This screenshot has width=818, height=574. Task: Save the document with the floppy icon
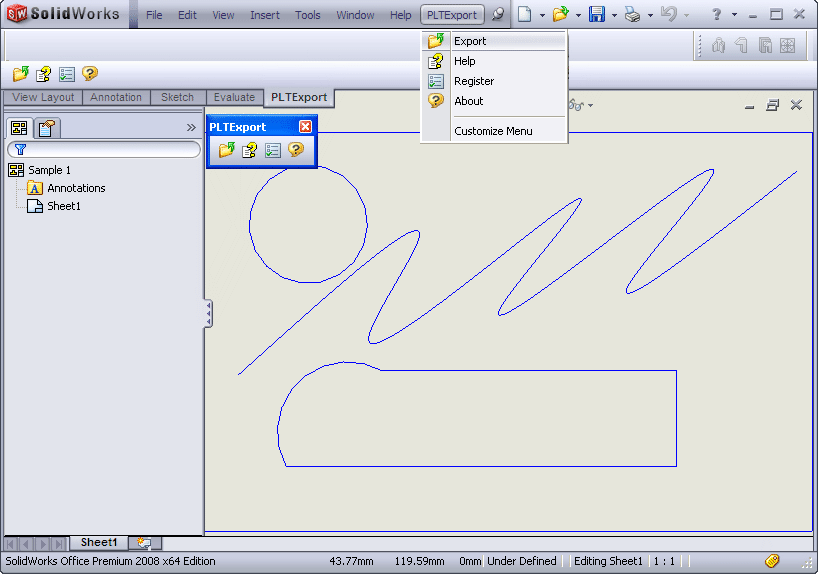click(596, 14)
